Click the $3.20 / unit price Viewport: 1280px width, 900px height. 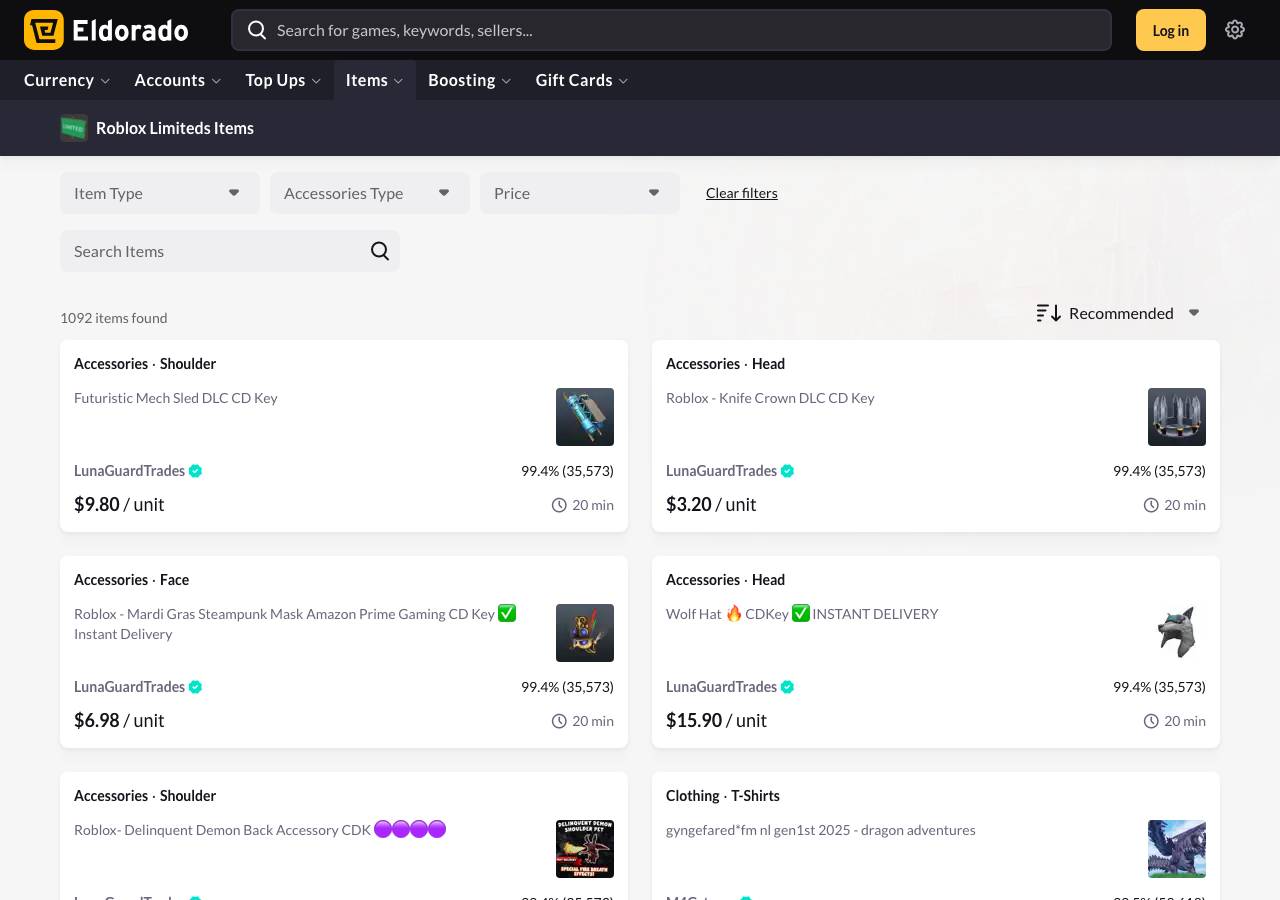pos(711,505)
